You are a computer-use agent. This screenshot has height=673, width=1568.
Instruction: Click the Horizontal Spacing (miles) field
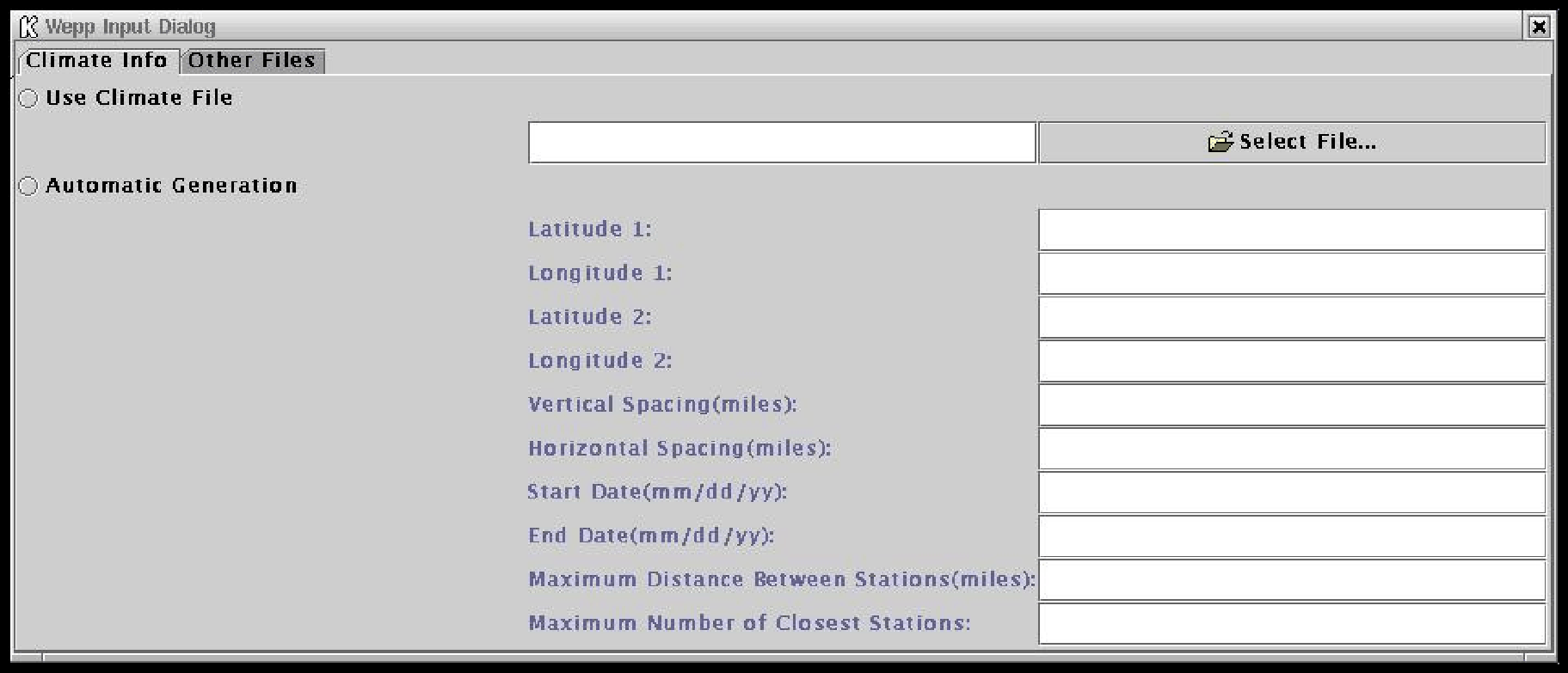click(x=1291, y=449)
